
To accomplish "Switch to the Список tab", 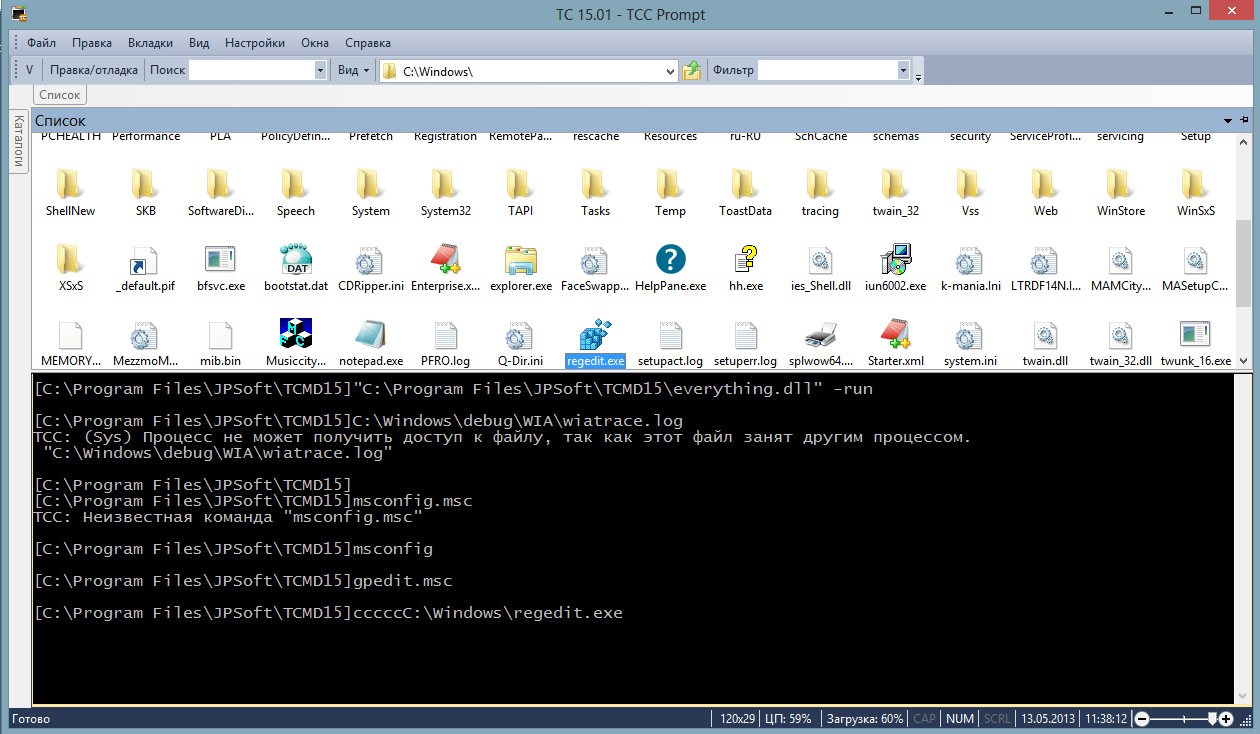I will click(x=60, y=95).
